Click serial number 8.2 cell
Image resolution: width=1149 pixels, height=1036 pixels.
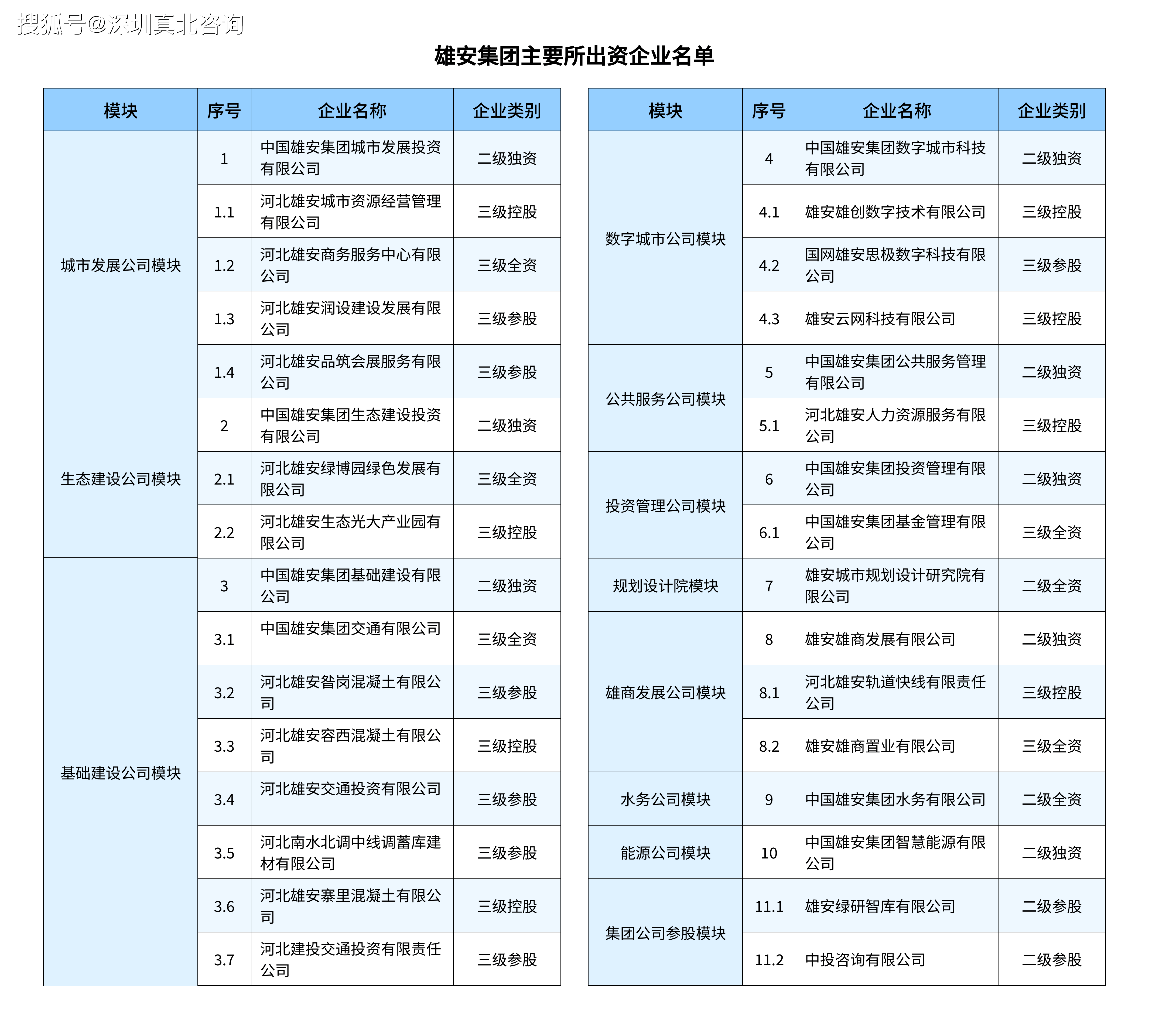pyautogui.click(x=769, y=746)
